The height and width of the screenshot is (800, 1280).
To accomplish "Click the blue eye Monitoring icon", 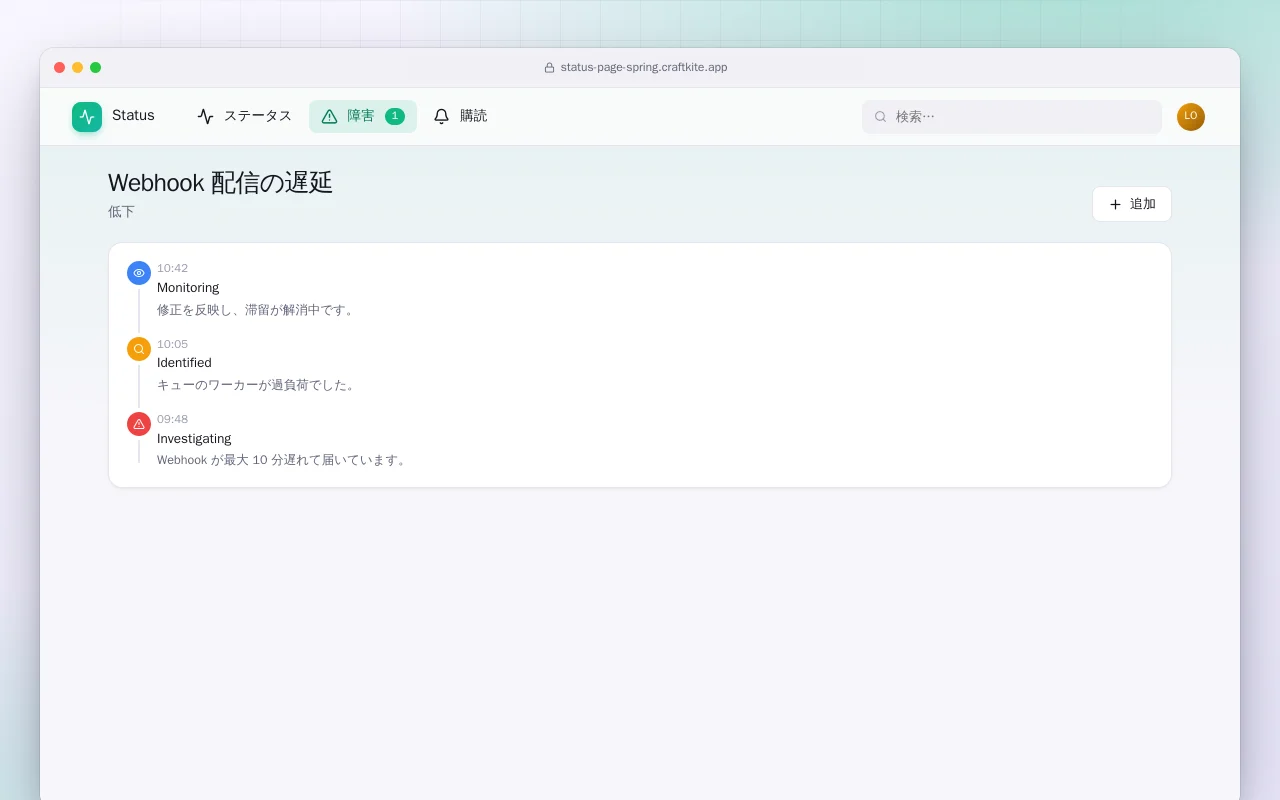I will point(139,273).
